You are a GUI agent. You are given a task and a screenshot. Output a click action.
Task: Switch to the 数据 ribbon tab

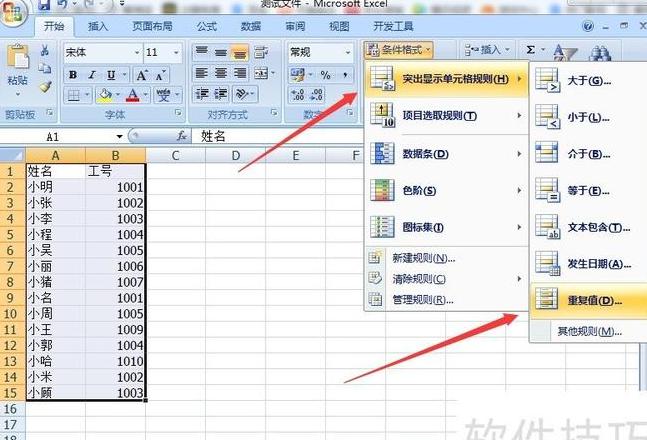click(251, 26)
